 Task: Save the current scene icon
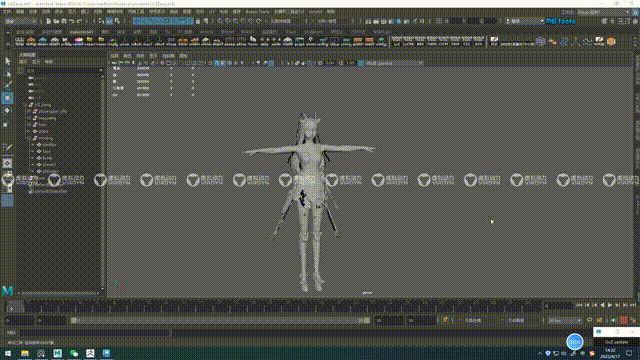[x=64, y=21]
